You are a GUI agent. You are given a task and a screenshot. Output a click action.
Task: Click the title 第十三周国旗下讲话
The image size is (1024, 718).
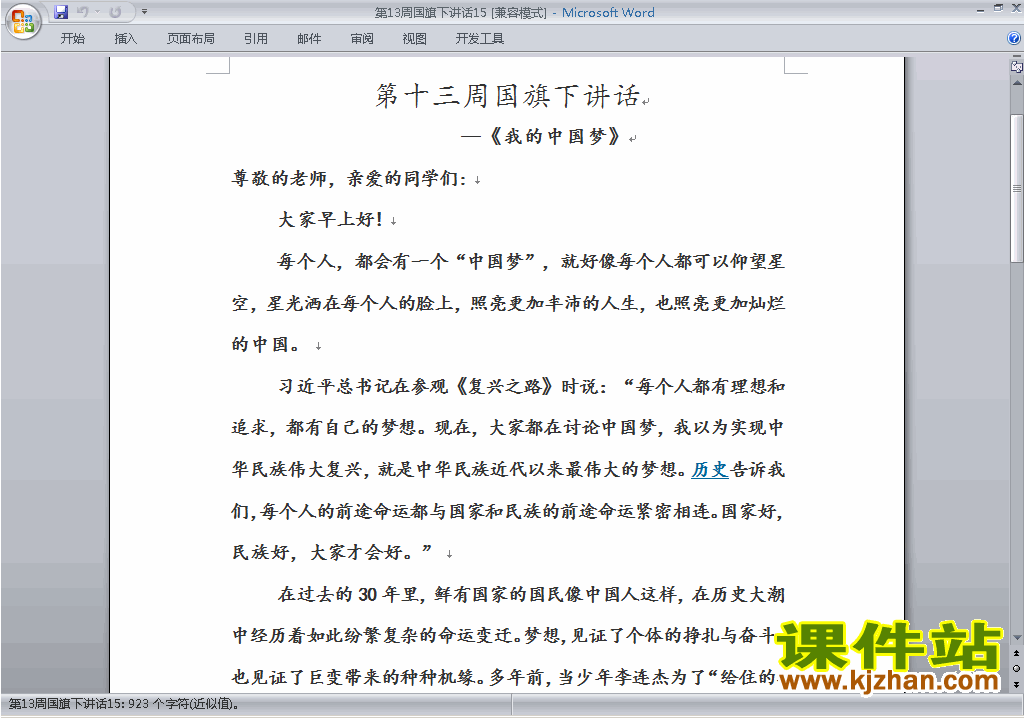(507, 96)
